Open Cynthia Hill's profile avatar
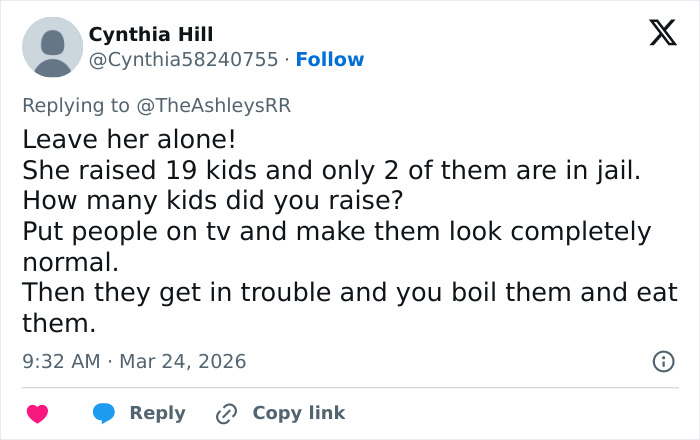 pos(52,47)
